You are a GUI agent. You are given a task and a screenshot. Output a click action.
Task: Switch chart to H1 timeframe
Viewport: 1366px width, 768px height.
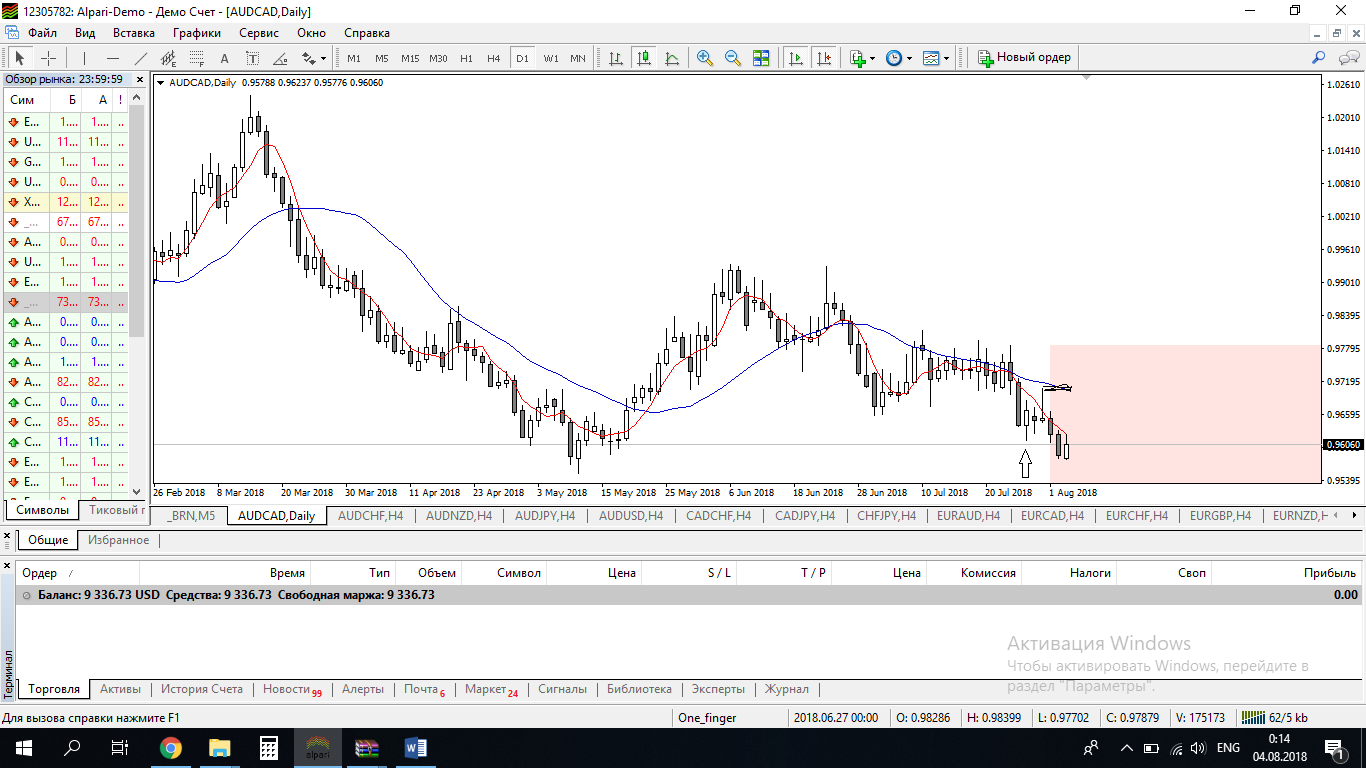(x=466, y=58)
